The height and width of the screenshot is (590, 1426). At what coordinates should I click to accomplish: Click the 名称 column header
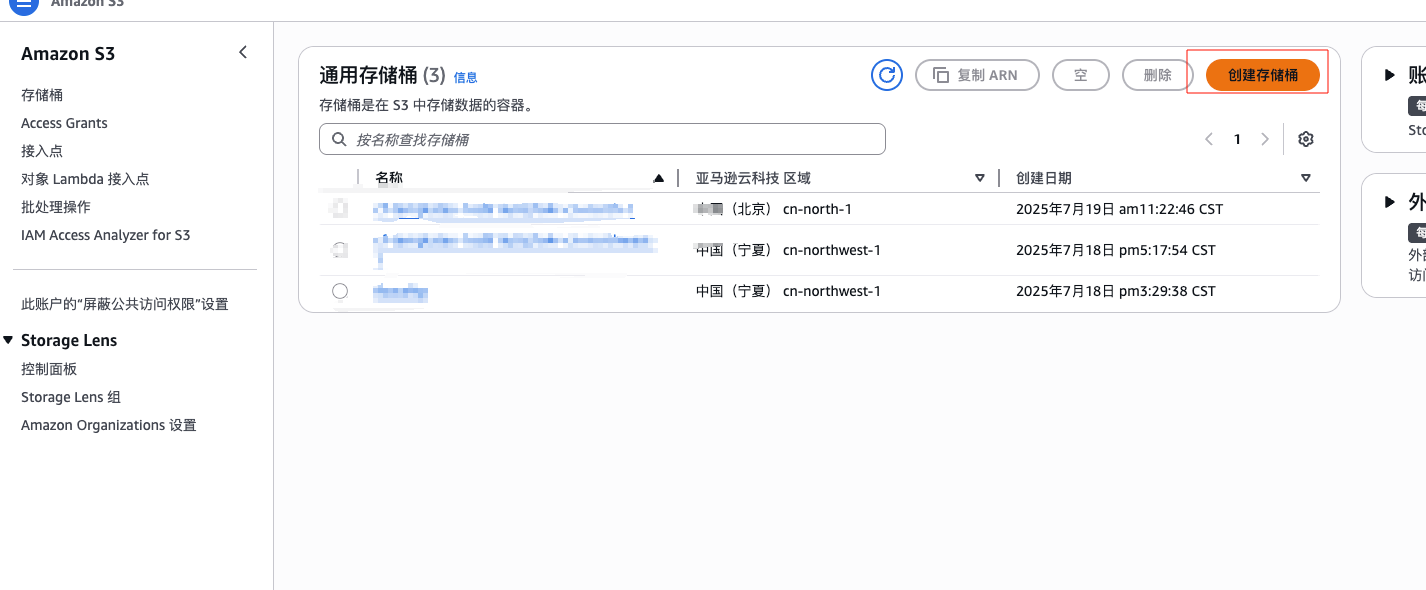[389, 178]
